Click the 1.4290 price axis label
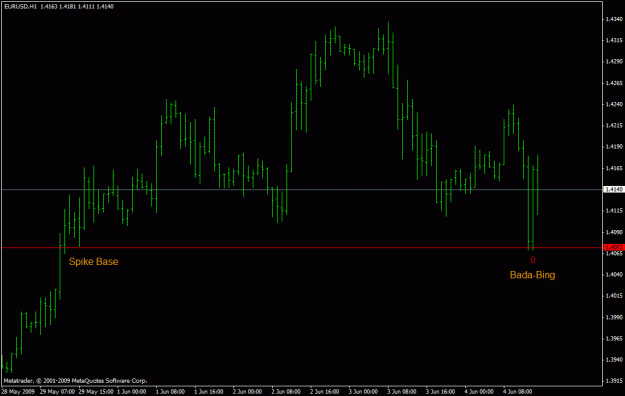The height and width of the screenshot is (396, 625). 614,62
